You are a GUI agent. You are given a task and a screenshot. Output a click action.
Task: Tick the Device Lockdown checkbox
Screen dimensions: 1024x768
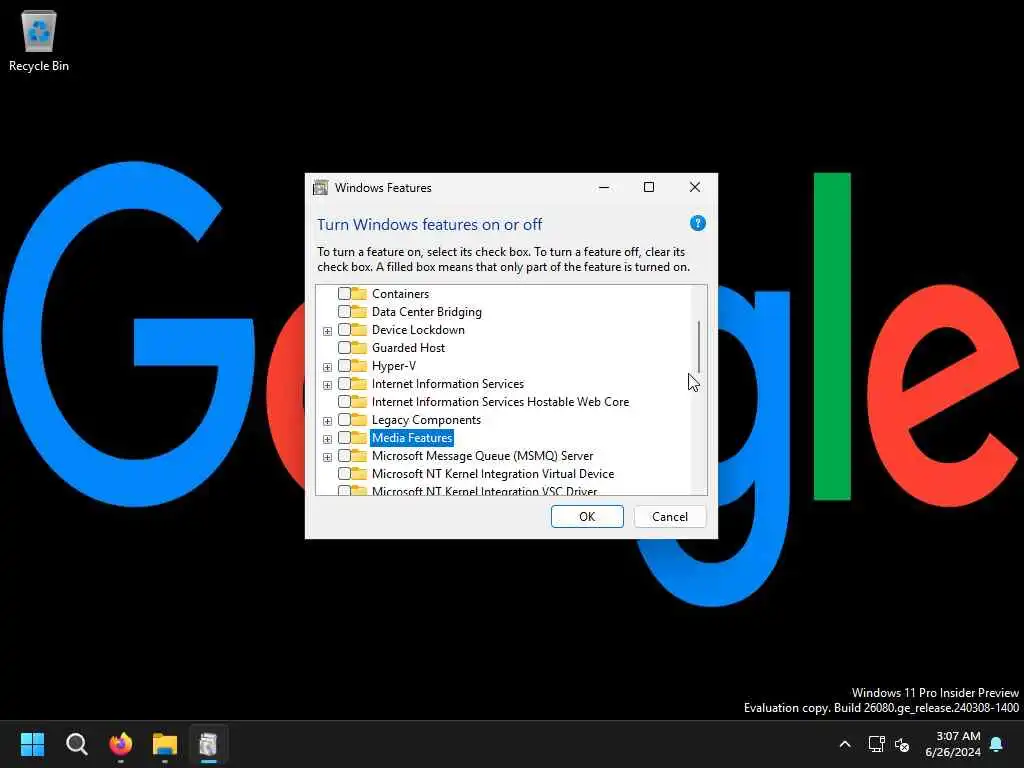[x=344, y=330]
